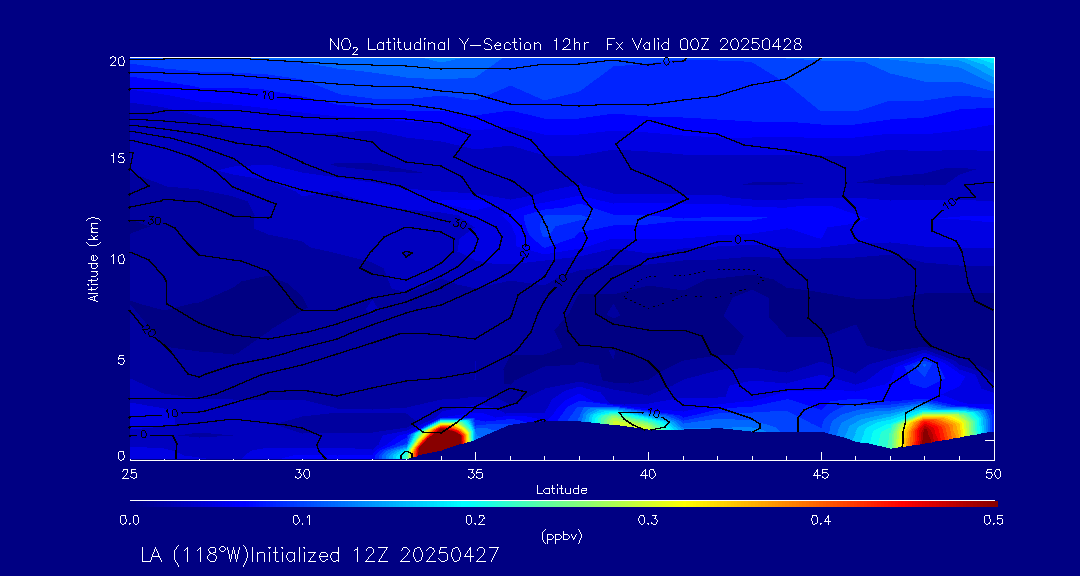The width and height of the screenshot is (1080, 576).
Task: Click the red NO2 hotspot near latitude 34
Action: coord(442,439)
